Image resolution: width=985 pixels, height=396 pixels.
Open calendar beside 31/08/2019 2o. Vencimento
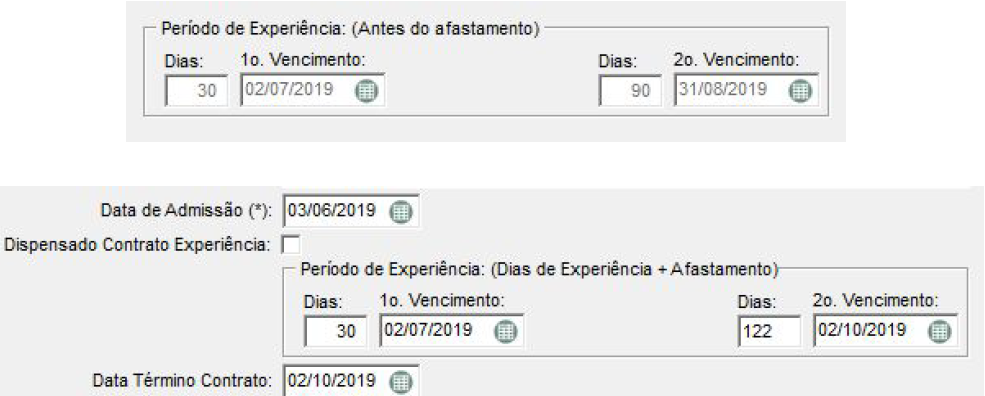coord(800,91)
